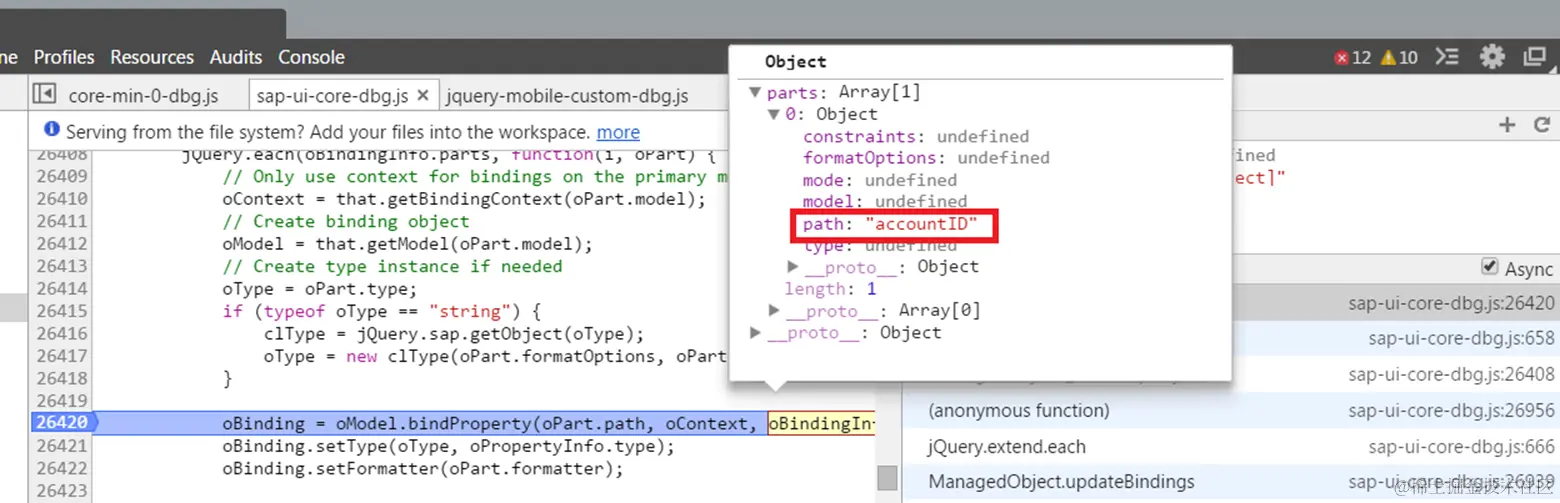Open source link sap-ui-core-dbg.js:666

coord(1462,446)
